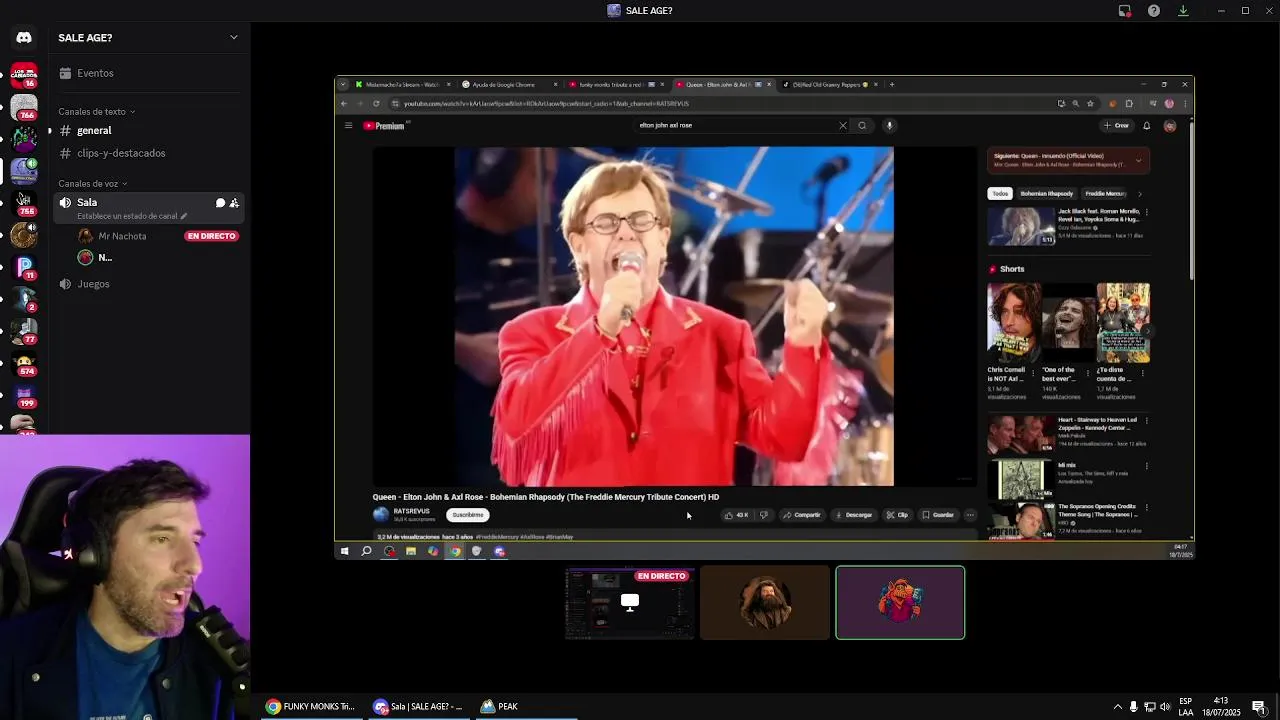
Task: Open server icon with 574 unread badge
Action: (24, 363)
